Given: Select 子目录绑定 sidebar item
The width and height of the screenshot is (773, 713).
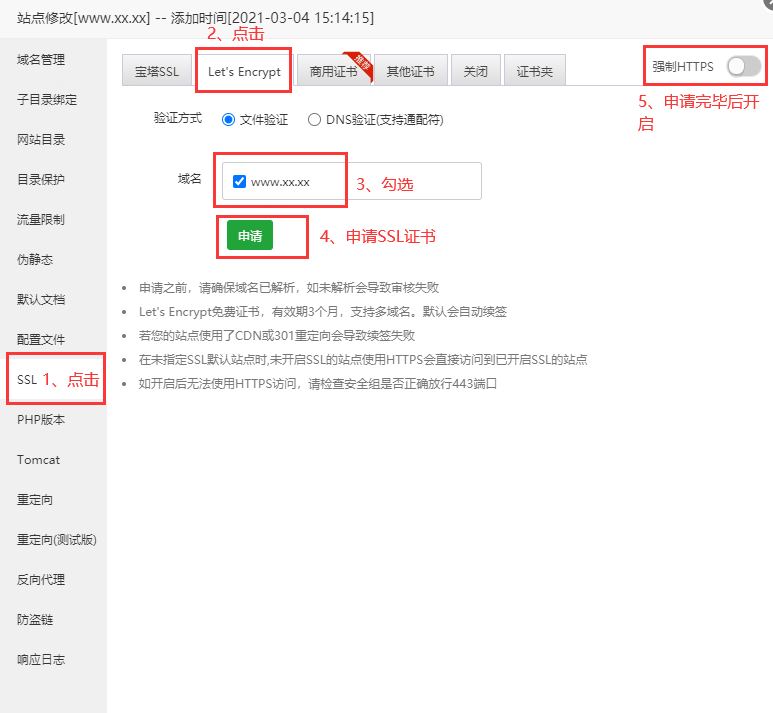Looking at the screenshot, I should (x=47, y=100).
